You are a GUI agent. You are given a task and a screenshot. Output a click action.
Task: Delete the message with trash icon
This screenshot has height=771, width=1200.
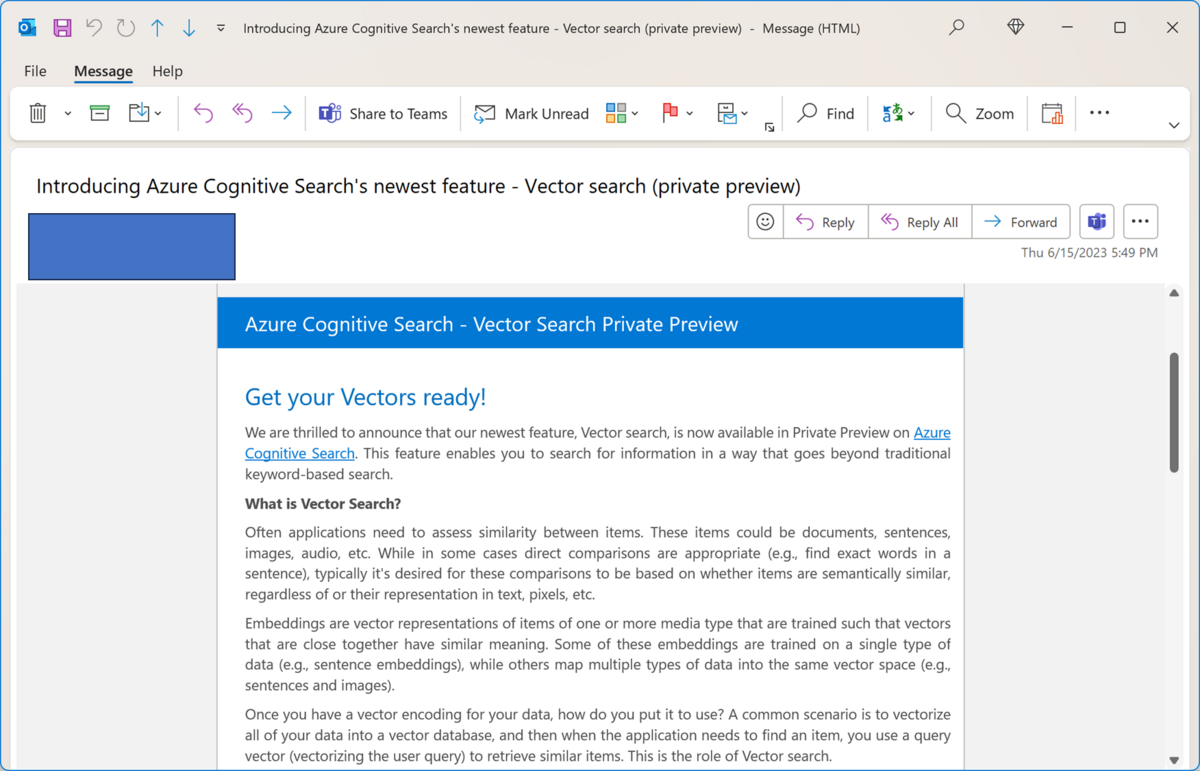point(38,113)
